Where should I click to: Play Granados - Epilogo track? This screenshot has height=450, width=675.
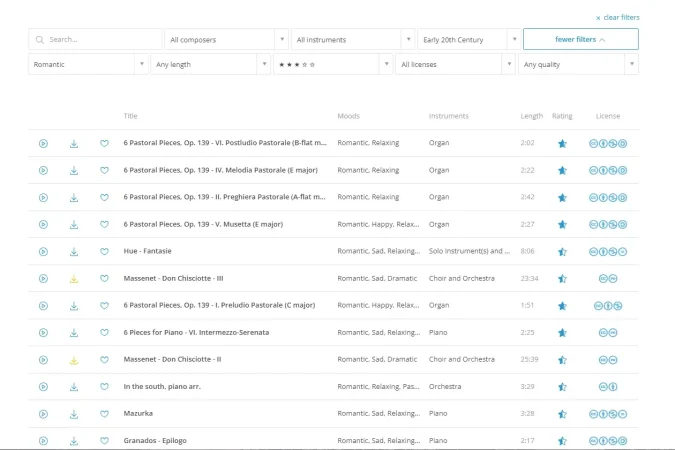pos(43,441)
